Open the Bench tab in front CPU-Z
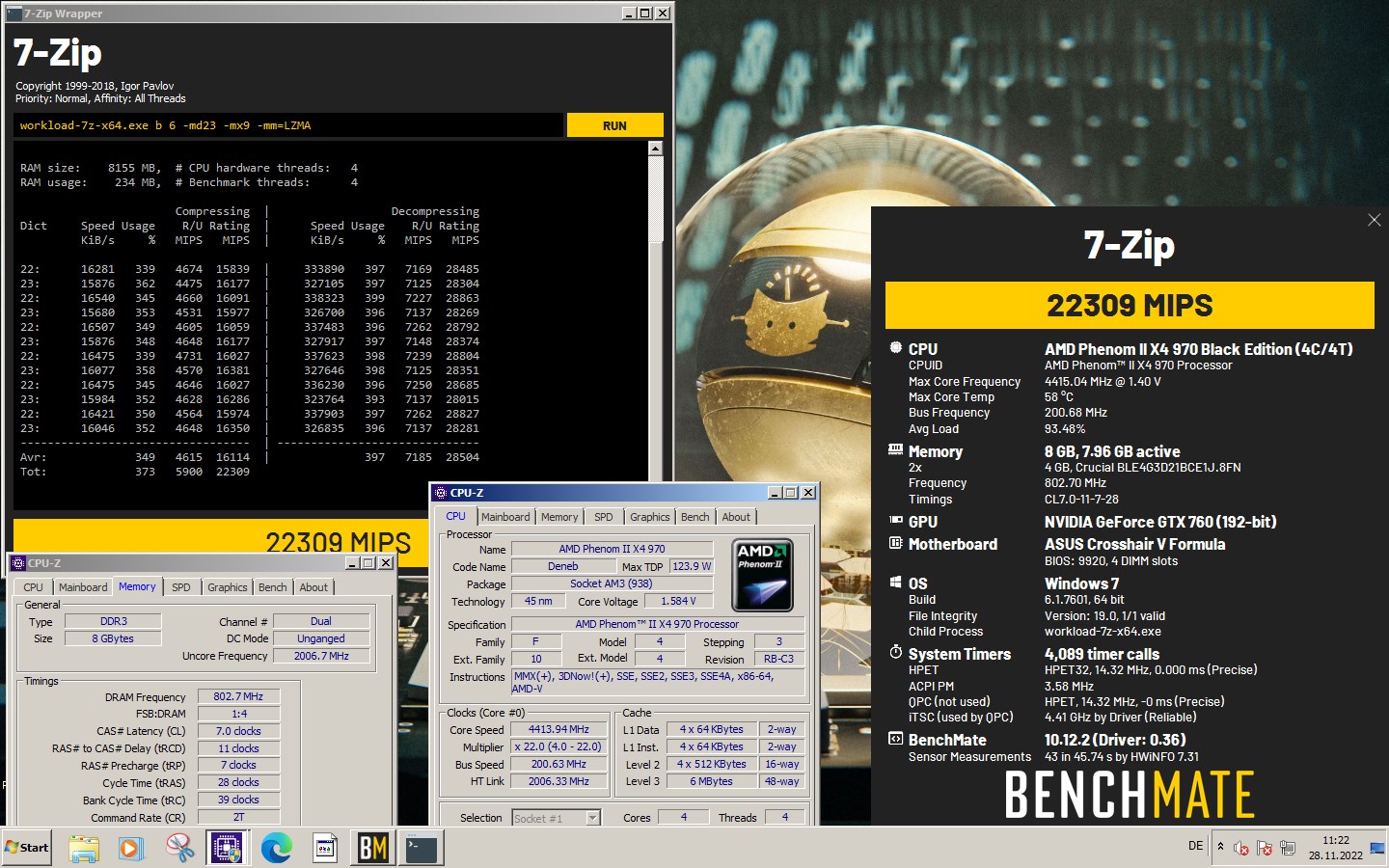Image resolution: width=1389 pixels, height=868 pixels. [695, 517]
